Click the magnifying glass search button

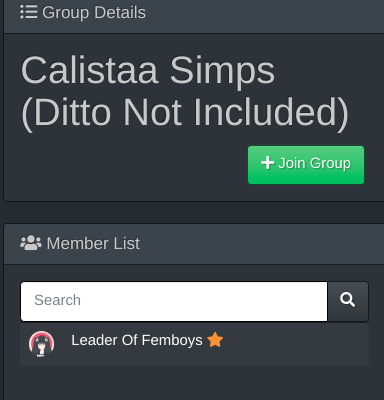pos(348,301)
